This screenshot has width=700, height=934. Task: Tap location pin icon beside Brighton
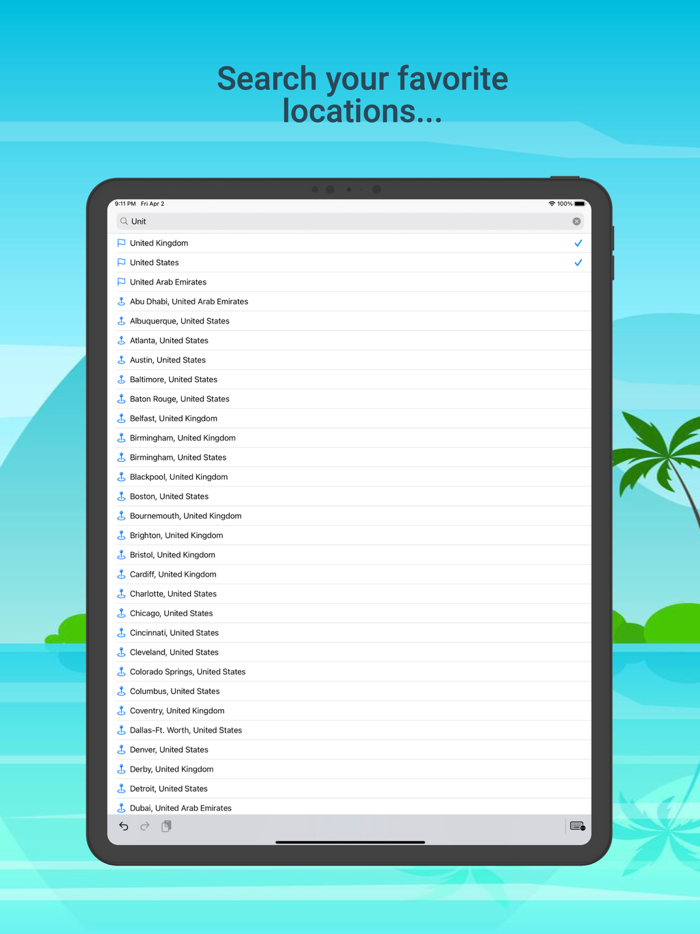pyautogui.click(x=121, y=535)
